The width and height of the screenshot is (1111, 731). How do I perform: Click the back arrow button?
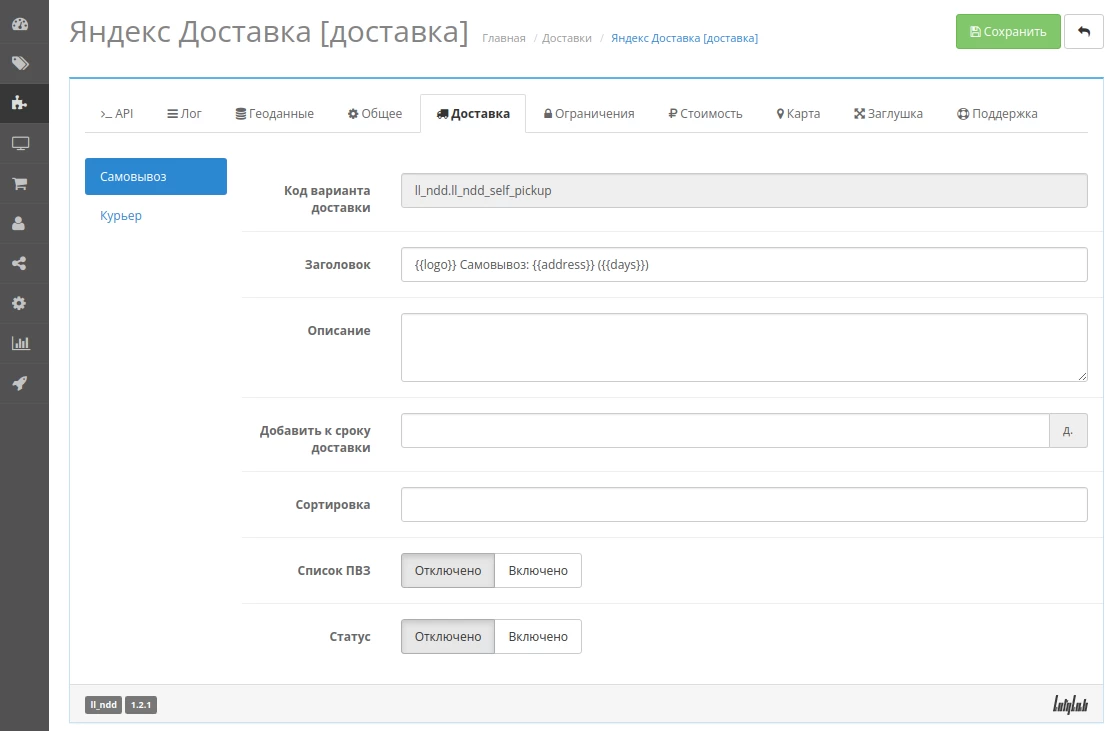click(1083, 31)
